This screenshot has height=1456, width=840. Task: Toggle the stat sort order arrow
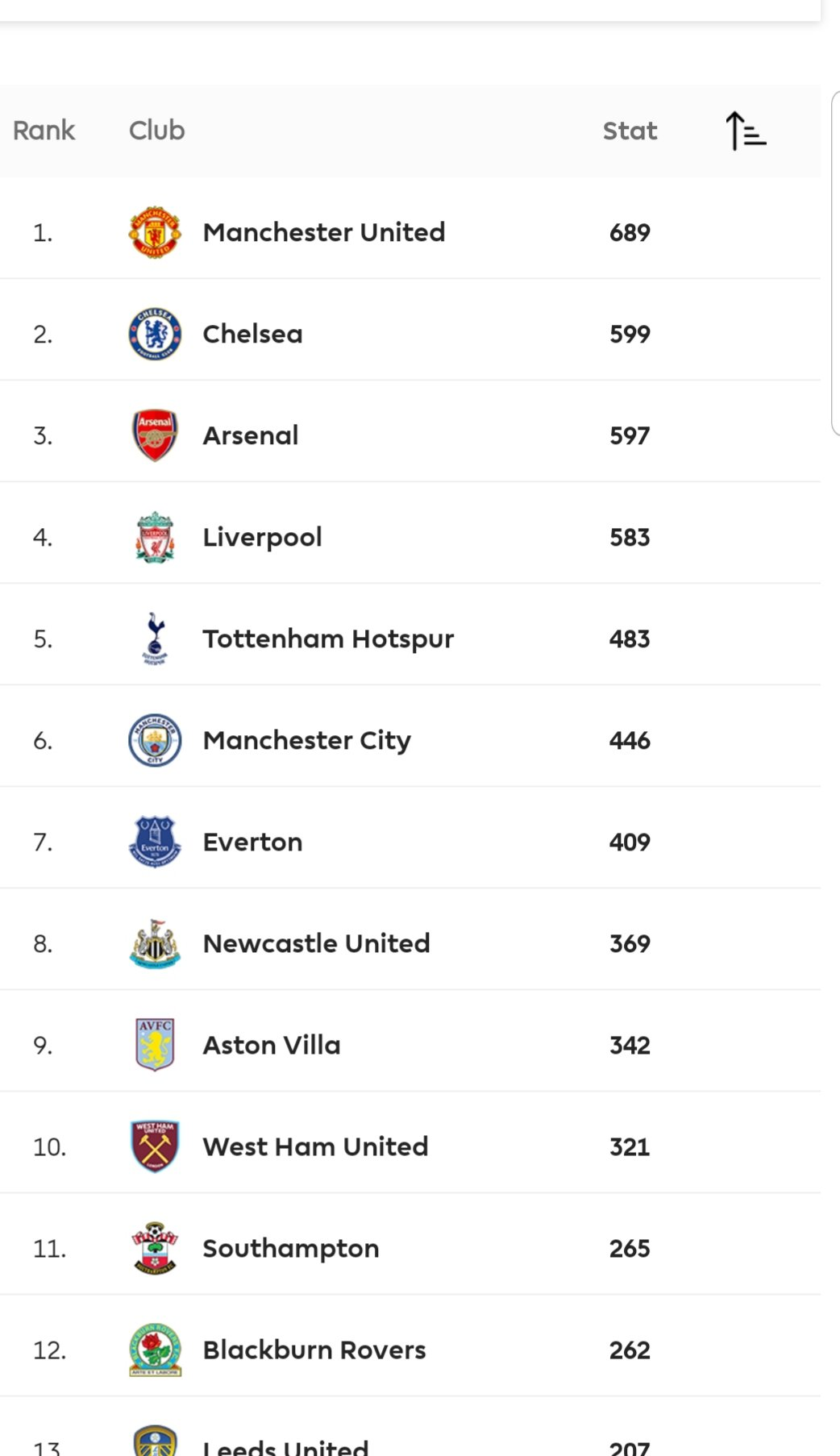tap(746, 131)
